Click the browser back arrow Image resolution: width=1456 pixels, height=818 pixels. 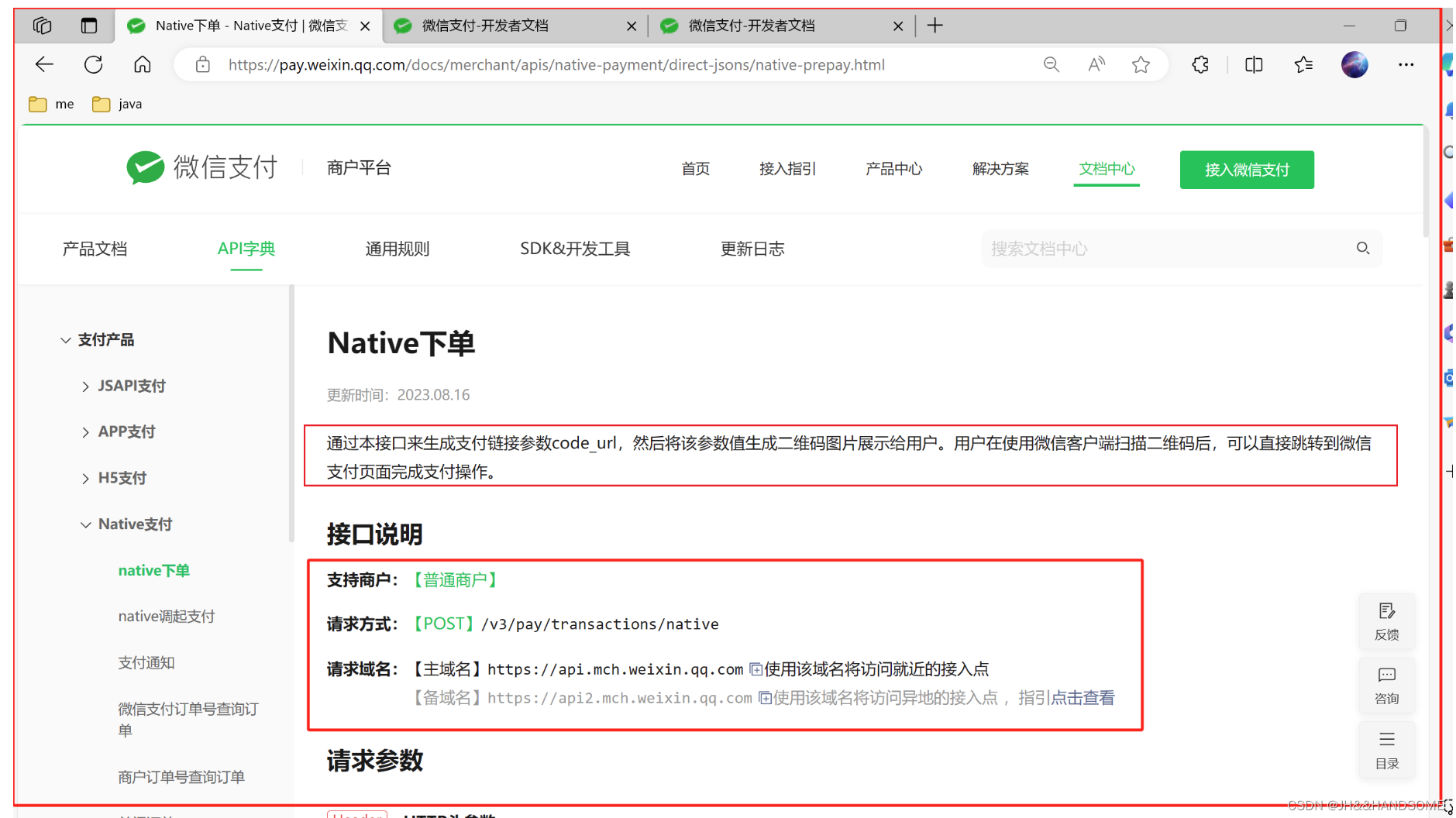coord(44,64)
